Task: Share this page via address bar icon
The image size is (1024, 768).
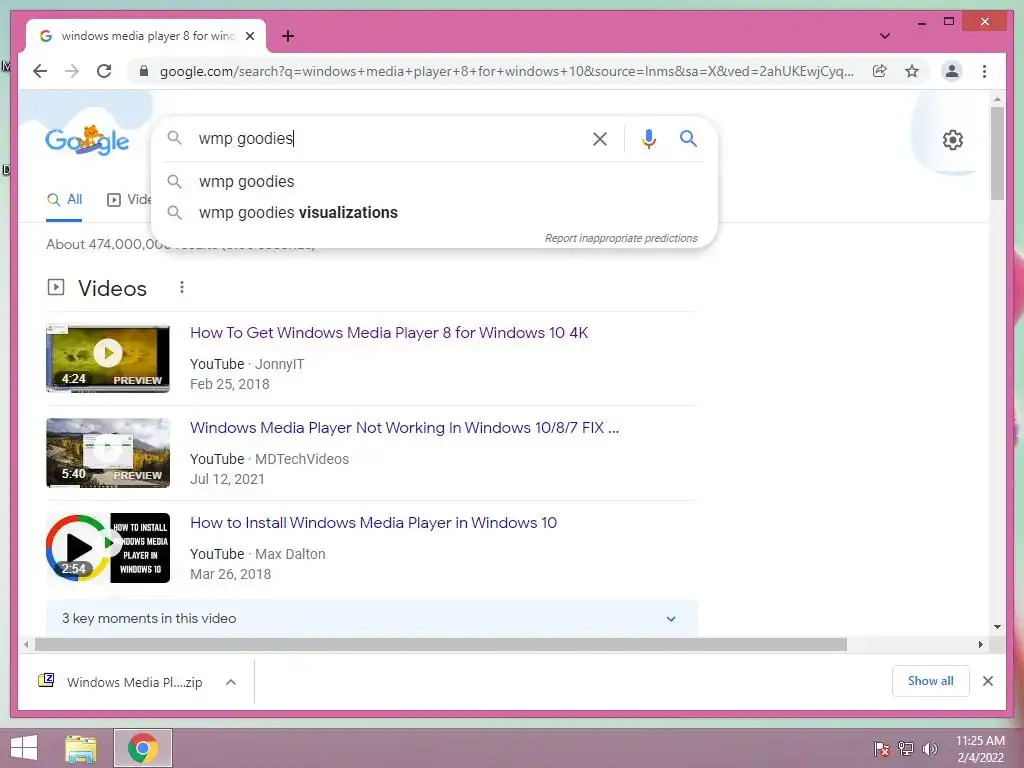Action: [x=880, y=71]
